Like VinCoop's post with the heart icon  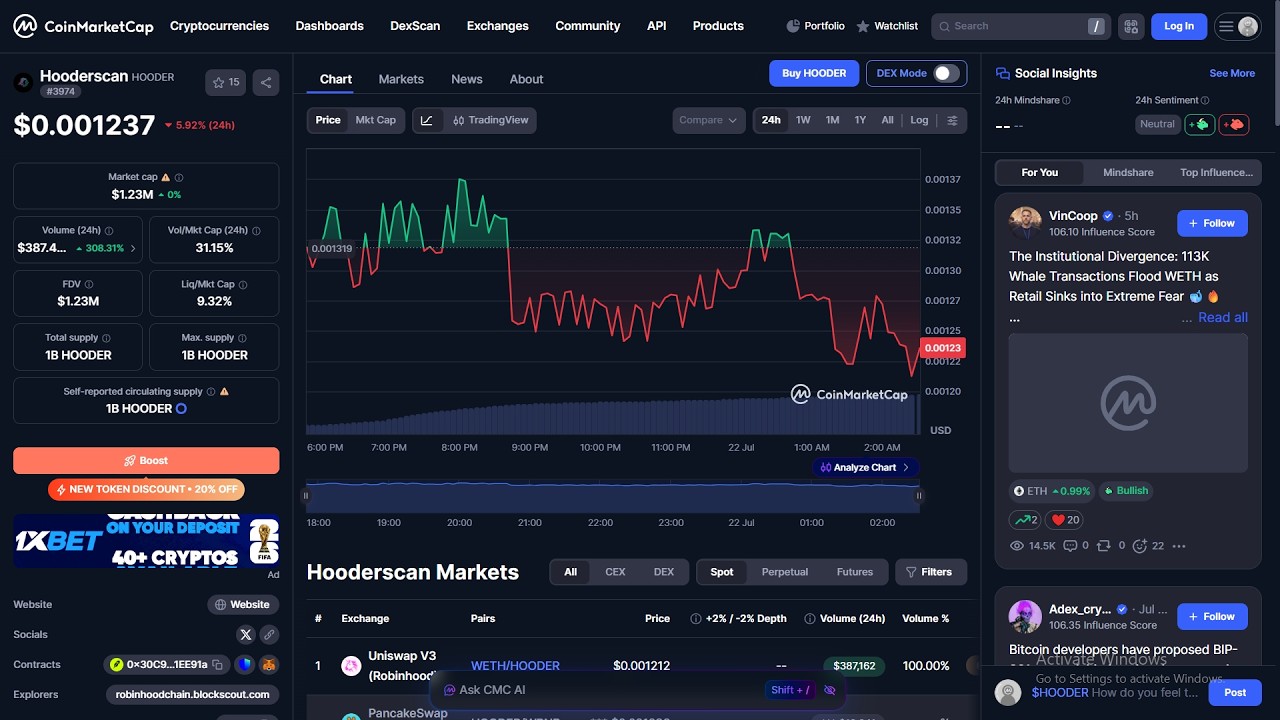click(x=1065, y=519)
